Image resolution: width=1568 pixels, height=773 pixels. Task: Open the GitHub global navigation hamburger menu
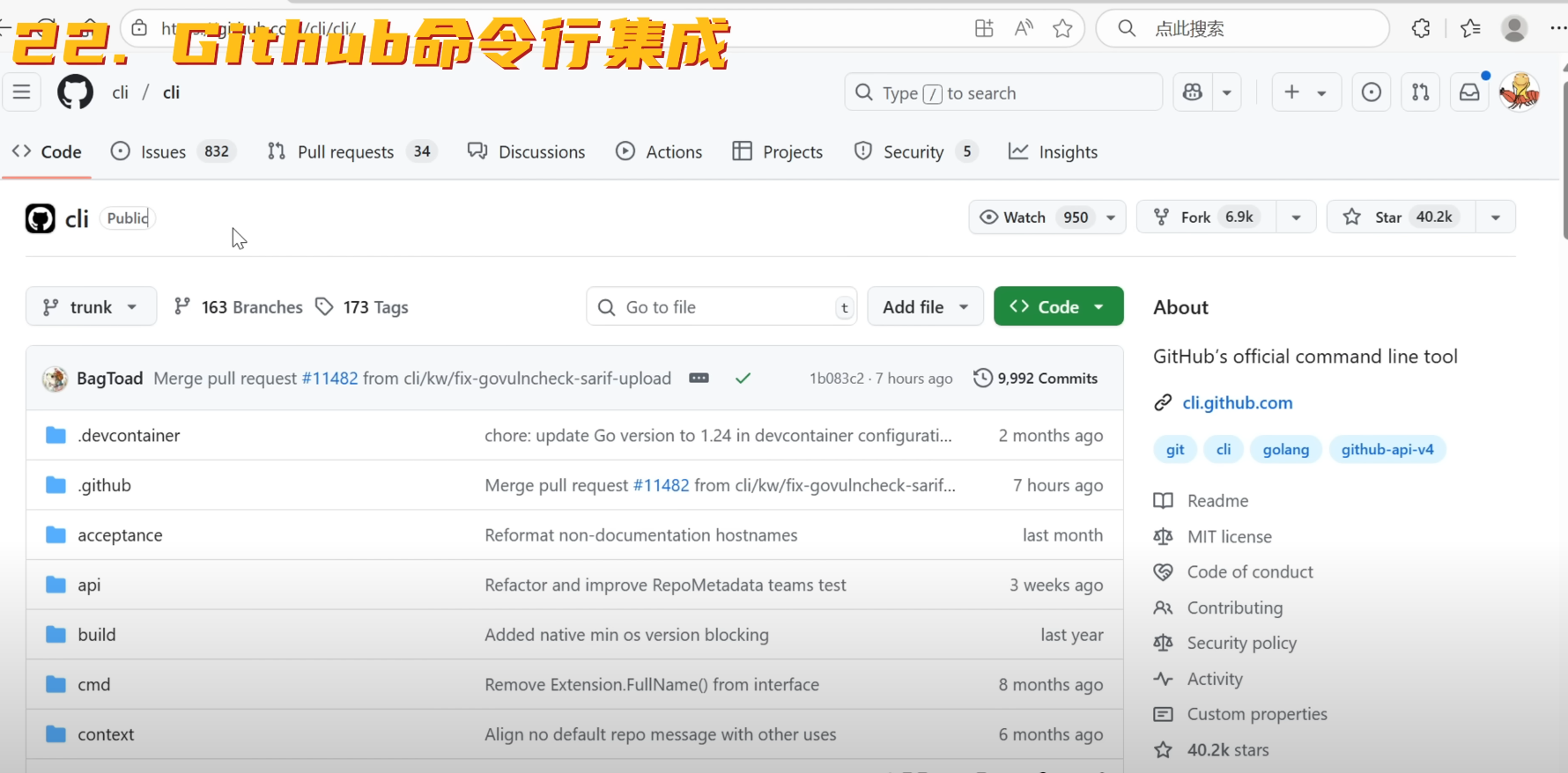point(22,92)
